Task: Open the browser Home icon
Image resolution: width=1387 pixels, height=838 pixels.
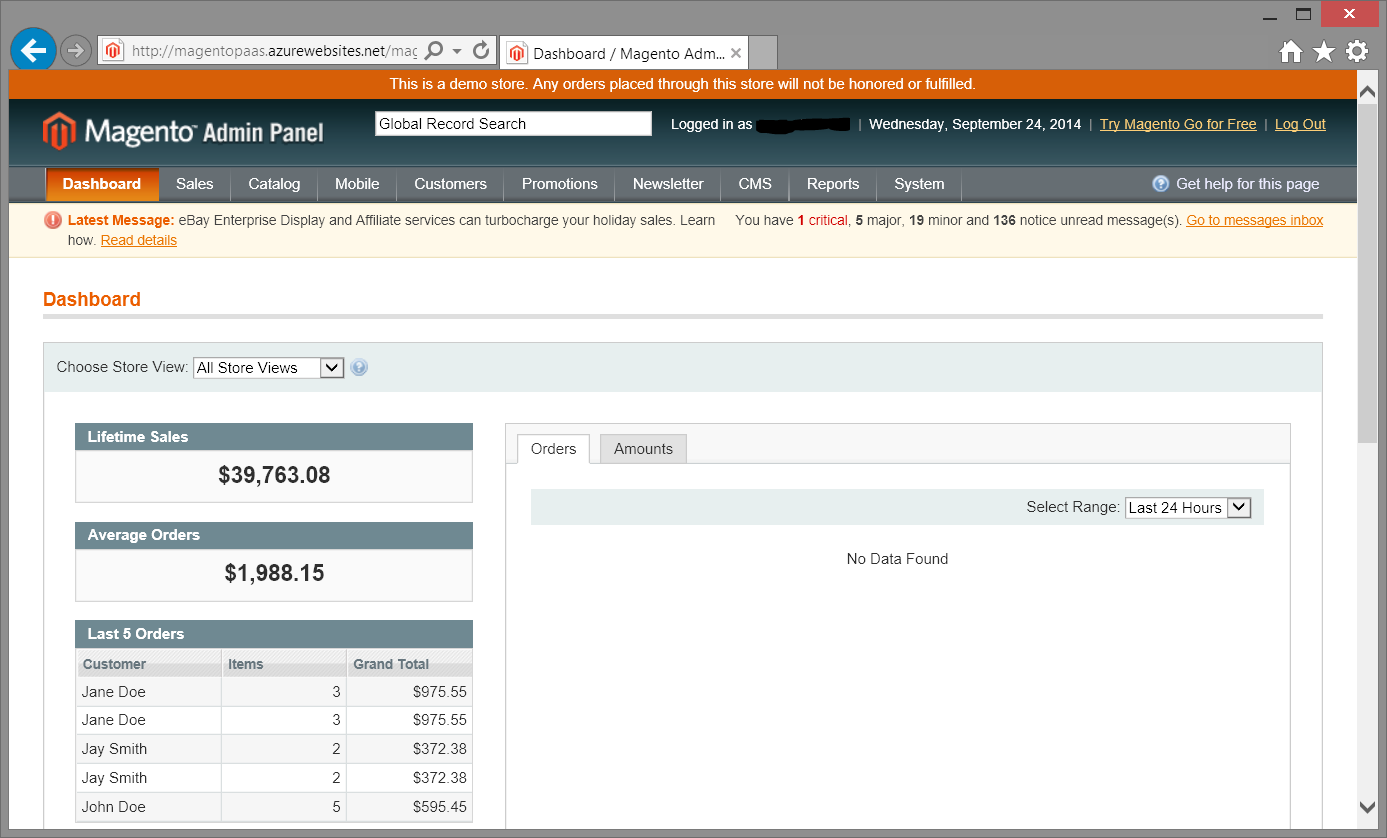Action: [x=1291, y=52]
